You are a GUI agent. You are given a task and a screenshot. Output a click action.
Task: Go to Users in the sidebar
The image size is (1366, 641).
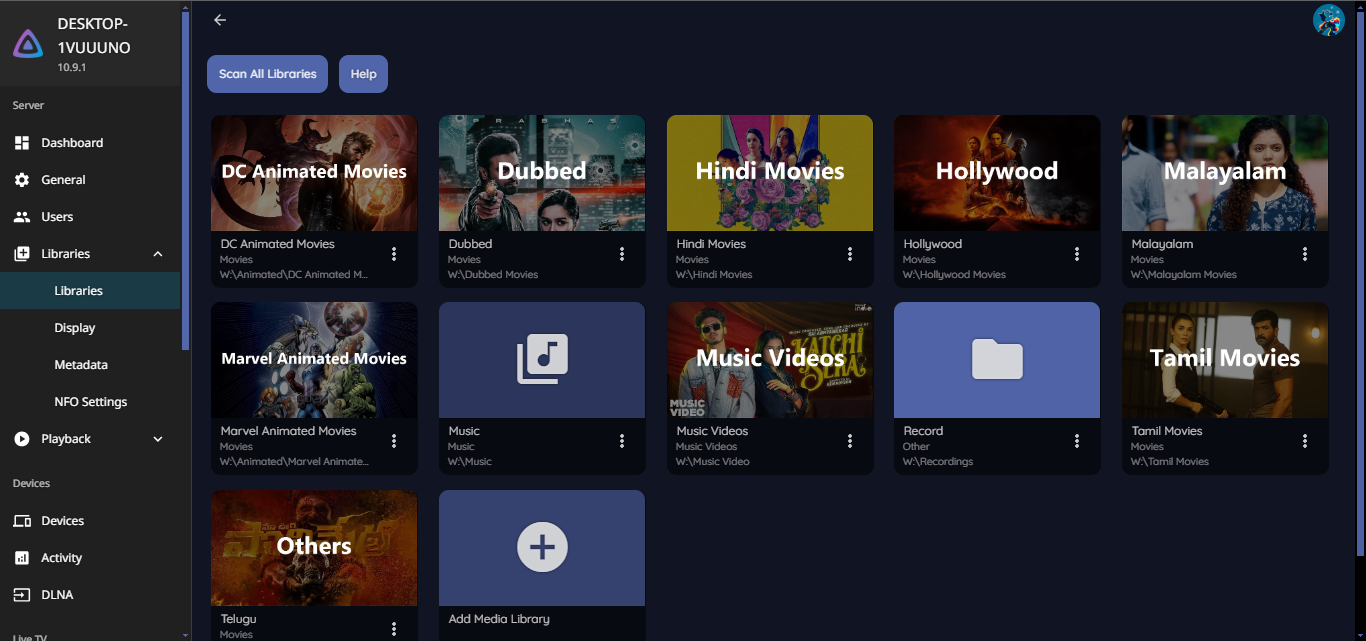57,217
